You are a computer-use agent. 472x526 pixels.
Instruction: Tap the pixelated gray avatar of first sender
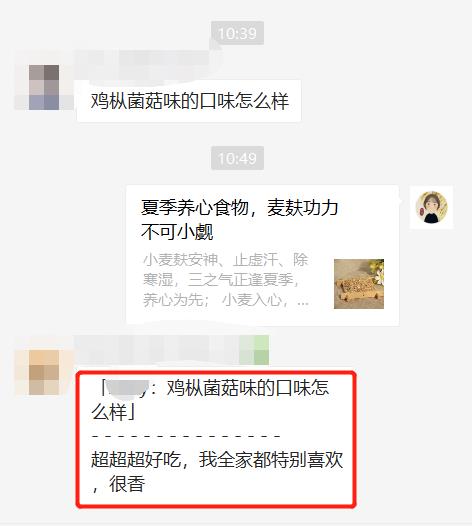(44, 87)
